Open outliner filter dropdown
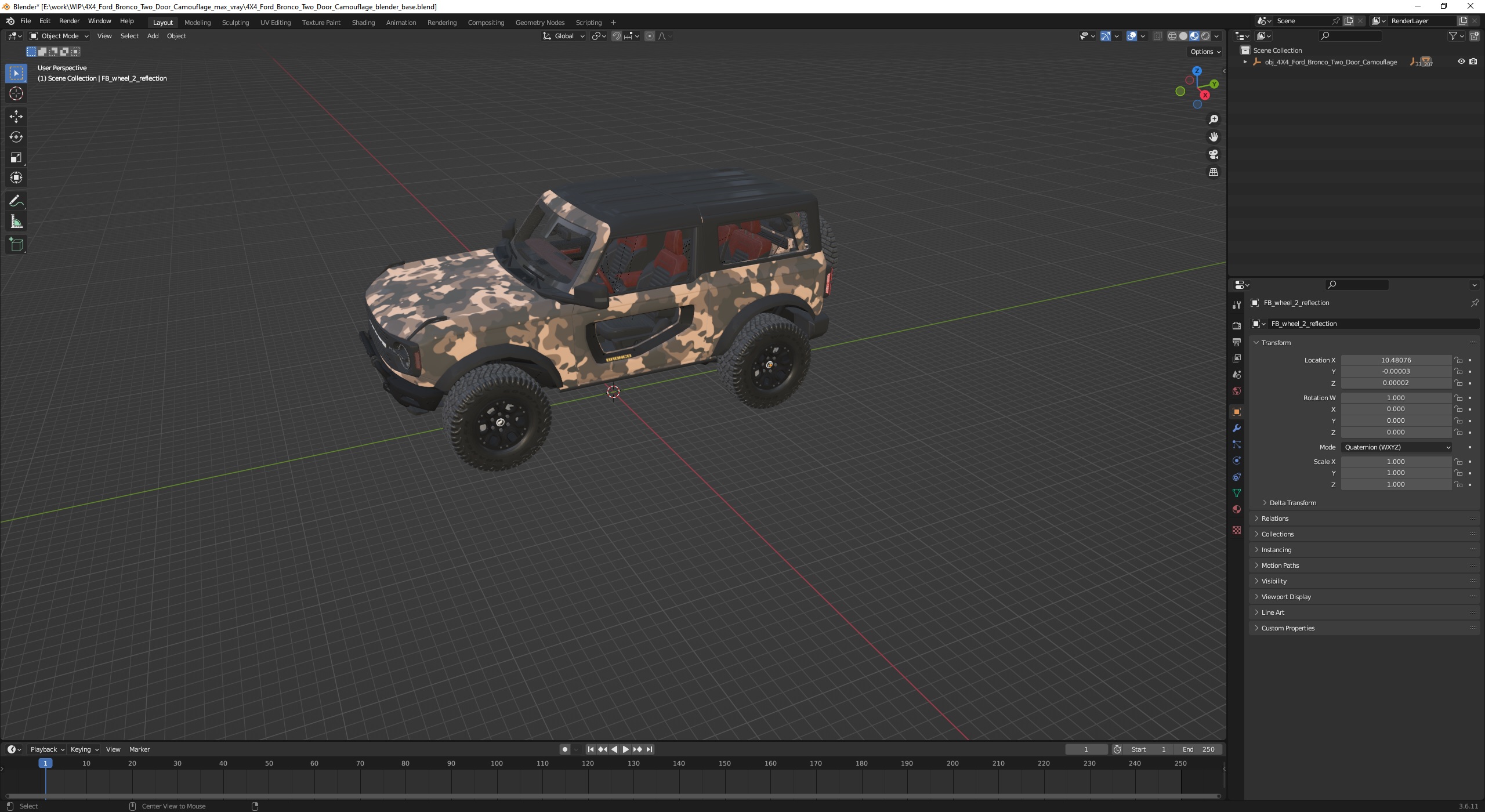Image resolution: width=1485 pixels, height=812 pixels. coord(1456,36)
